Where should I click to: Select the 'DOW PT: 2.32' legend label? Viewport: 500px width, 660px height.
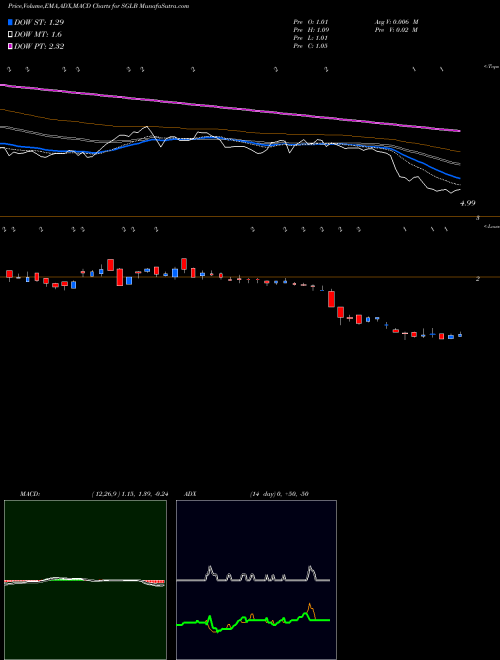(x=39, y=46)
